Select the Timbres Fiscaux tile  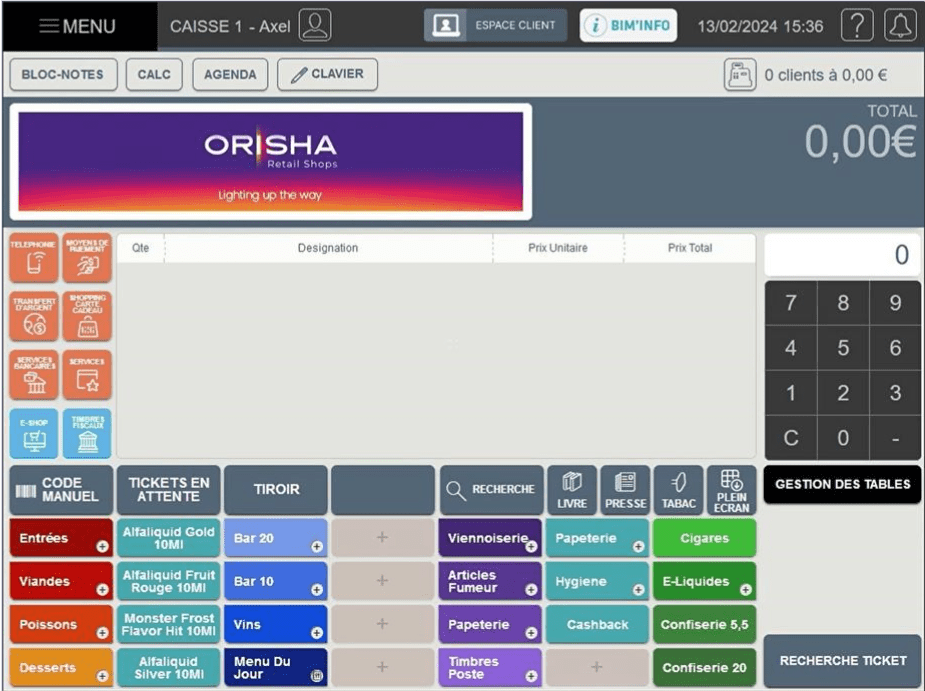coord(87,433)
